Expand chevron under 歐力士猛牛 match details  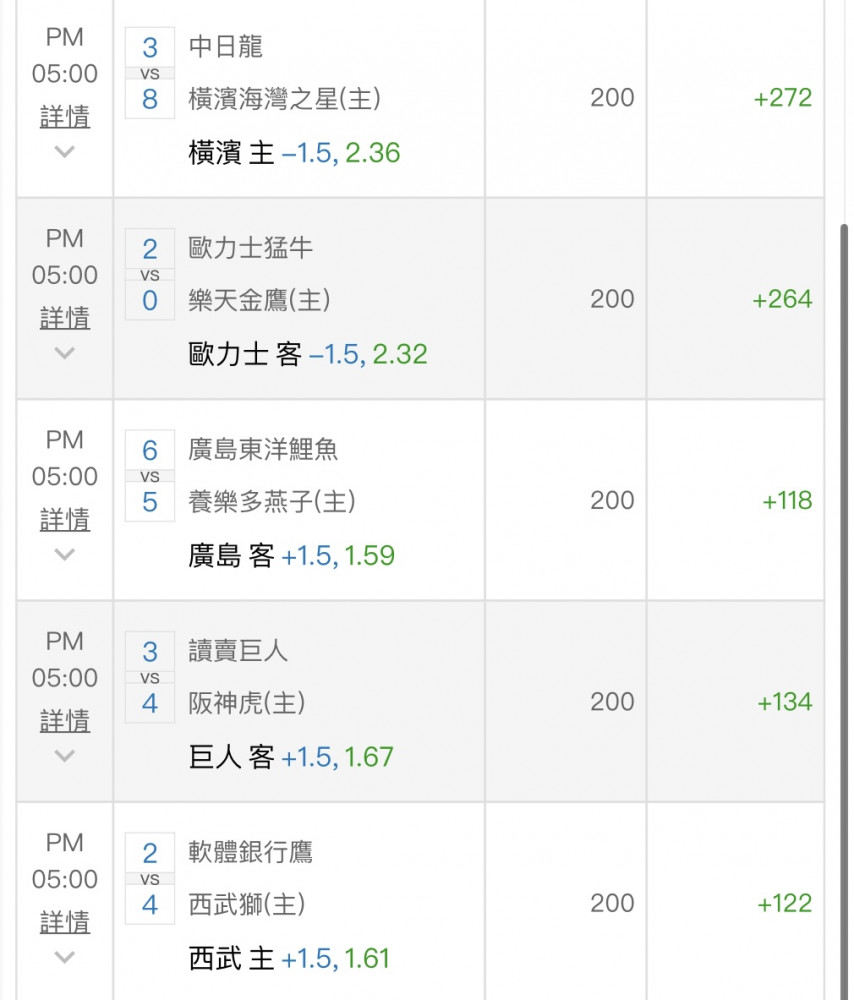point(64,353)
